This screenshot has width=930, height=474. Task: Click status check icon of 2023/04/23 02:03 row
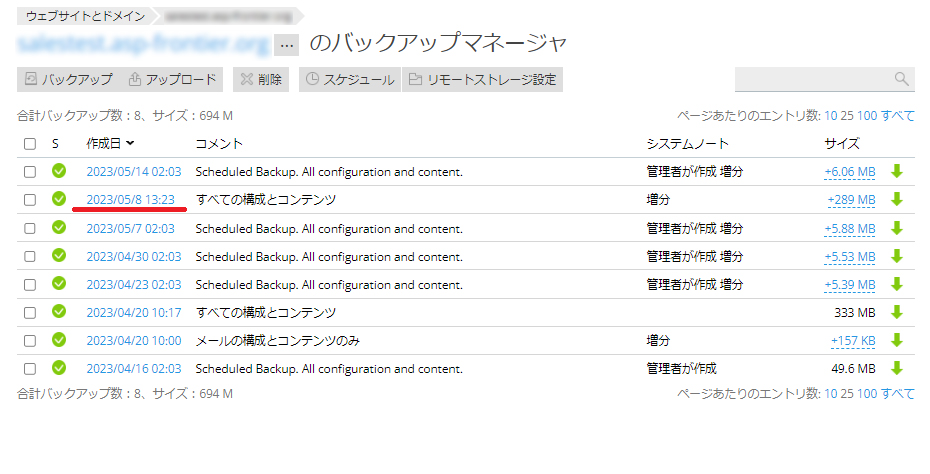pyautogui.click(x=59, y=284)
